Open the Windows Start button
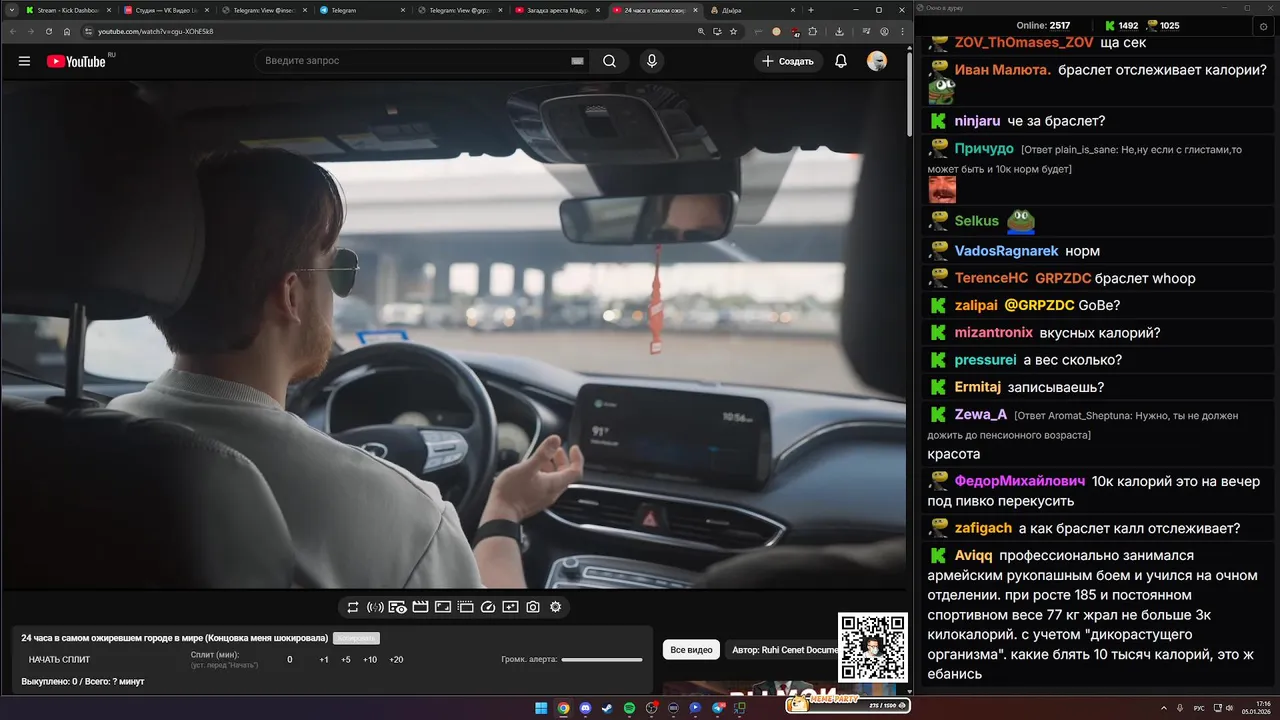 [541, 708]
